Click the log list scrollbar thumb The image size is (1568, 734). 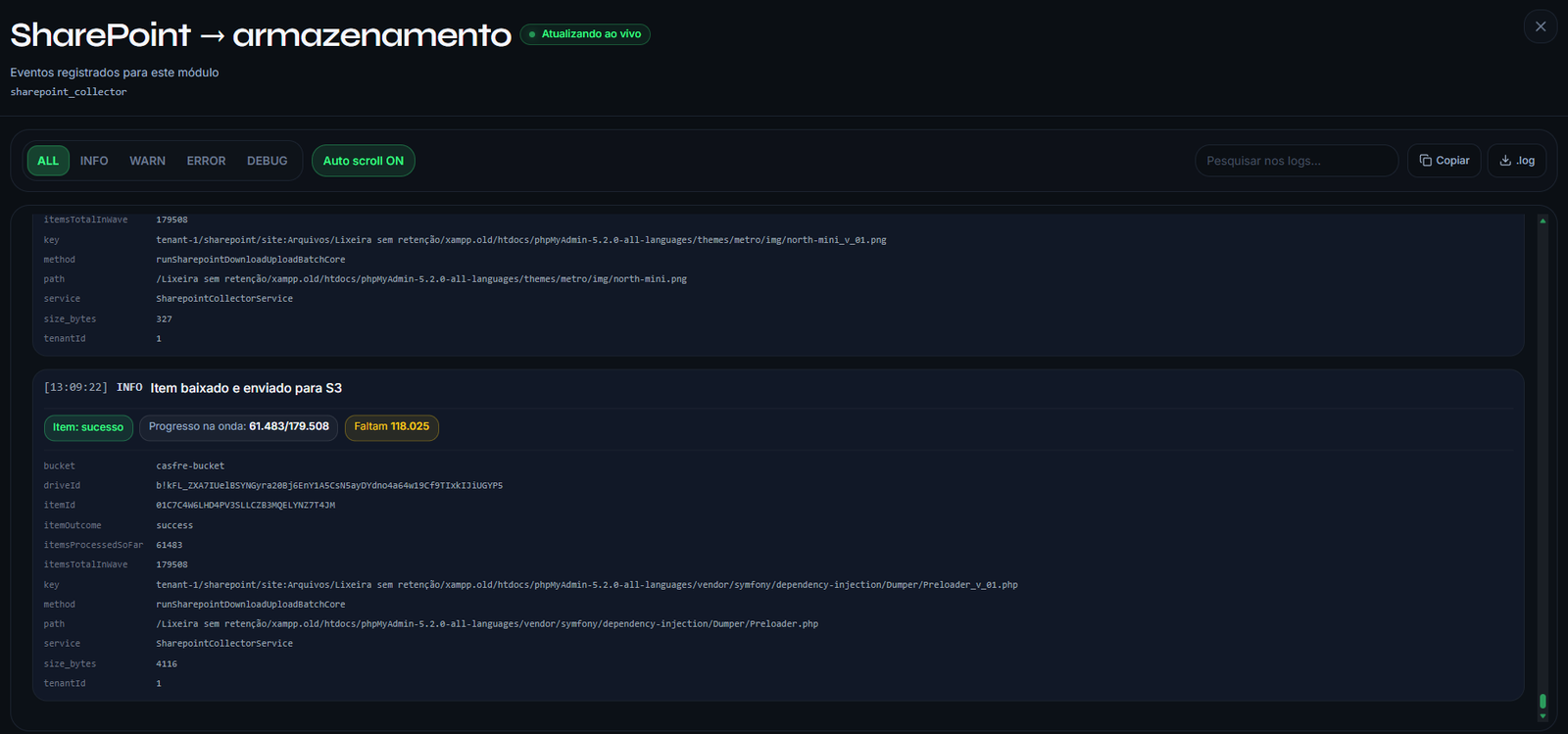[1543, 701]
